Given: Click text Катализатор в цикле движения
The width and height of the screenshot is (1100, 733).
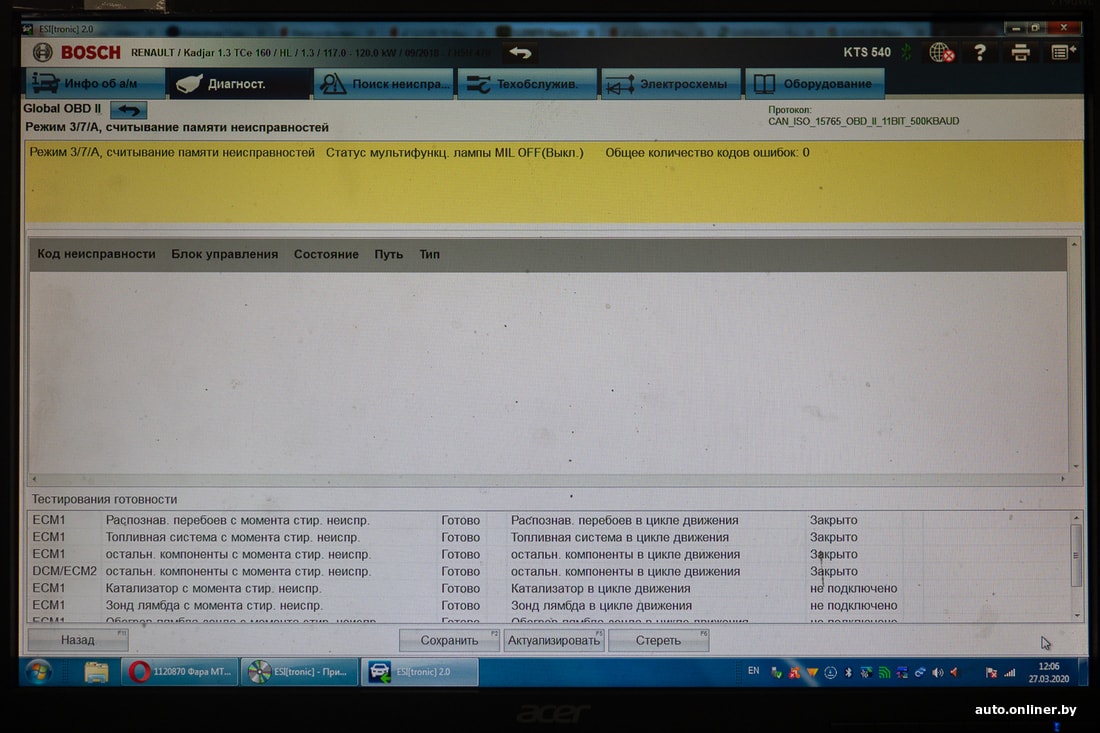Looking at the screenshot, I should (x=601, y=589).
